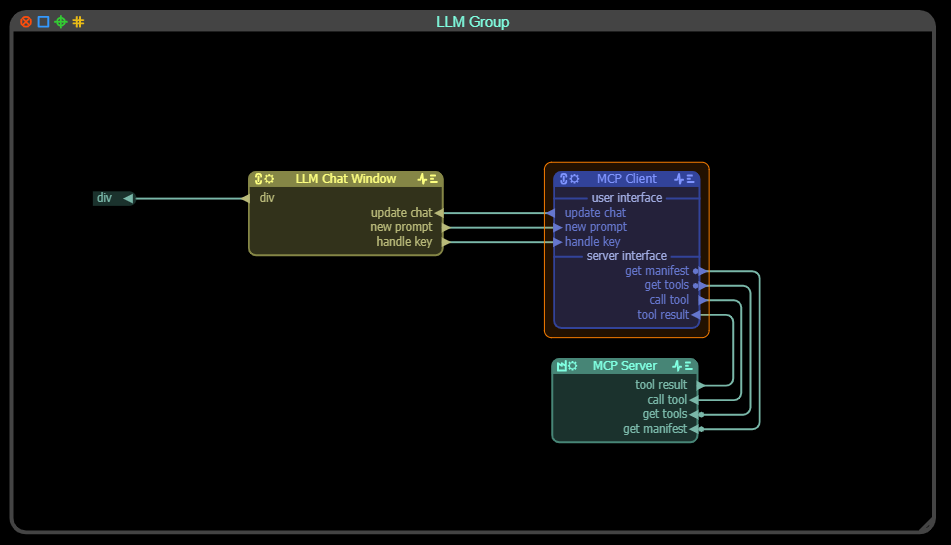Click the blue square icon in group header

point(43,22)
